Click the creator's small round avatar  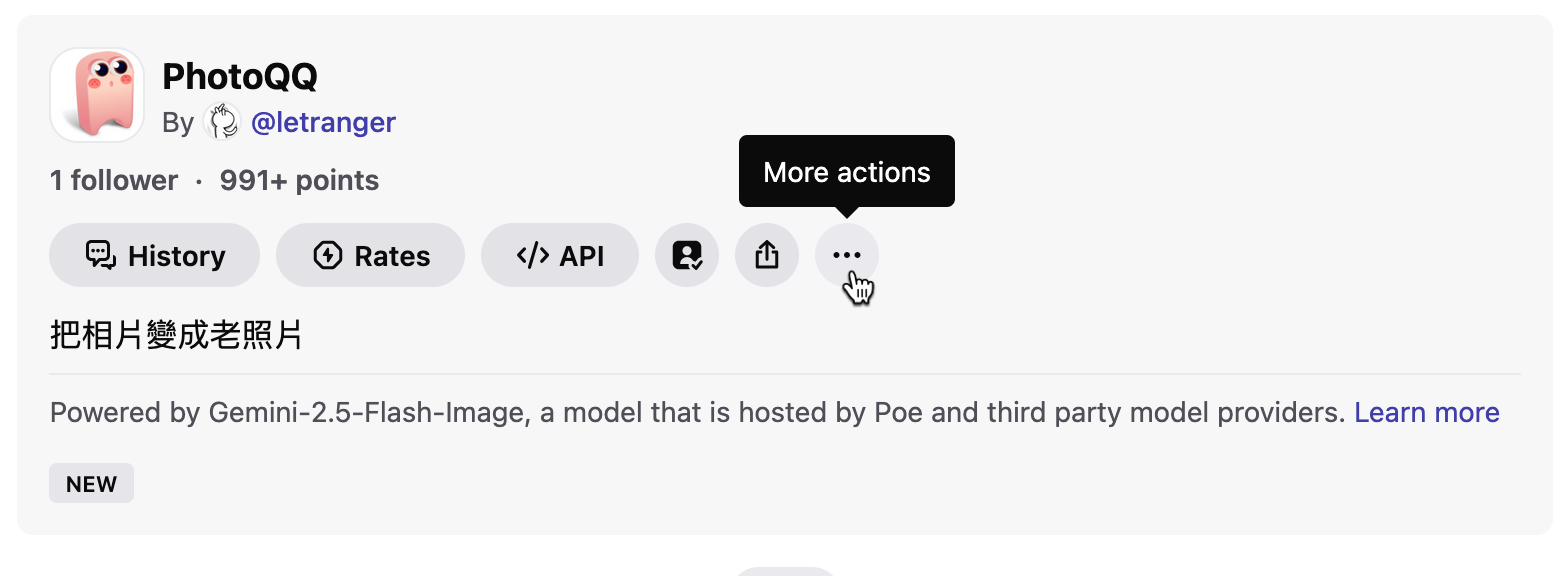click(222, 122)
